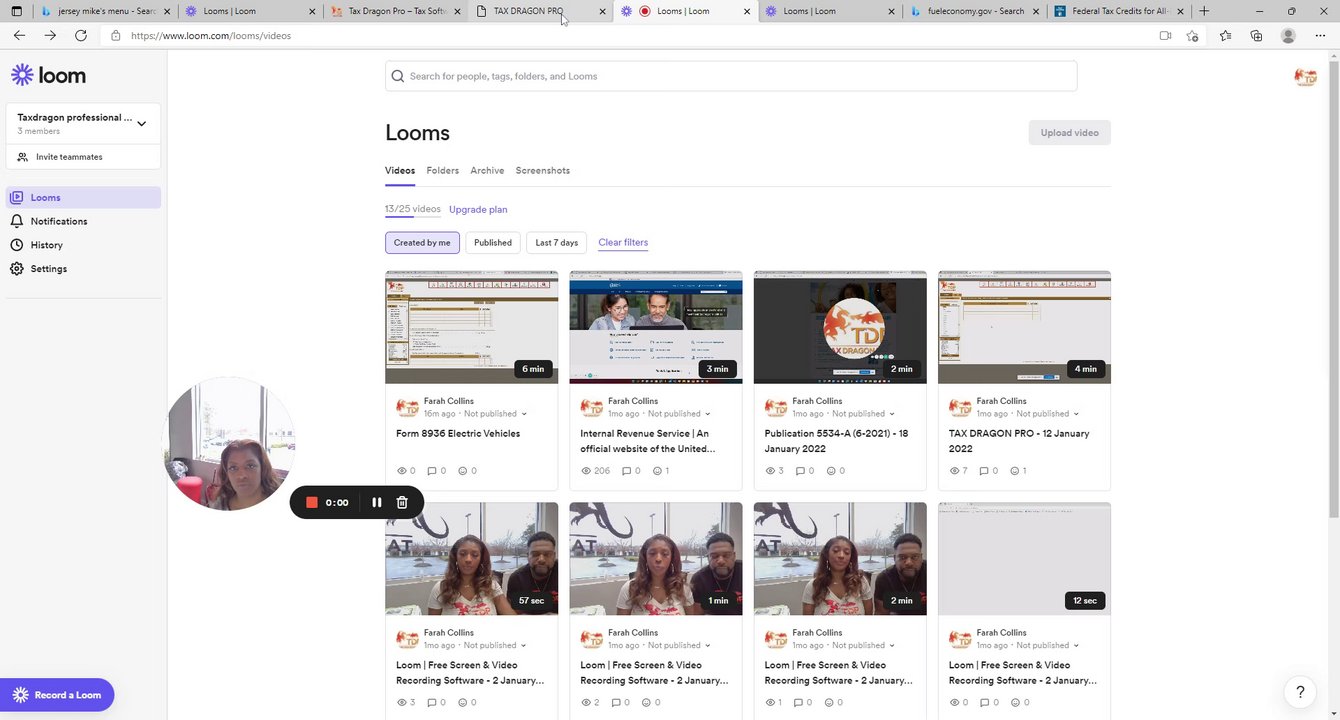Click the views eye icon on Form 8936 card
This screenshot has height=720, width=1340.
pyautogui.click(x=402, y=471)
